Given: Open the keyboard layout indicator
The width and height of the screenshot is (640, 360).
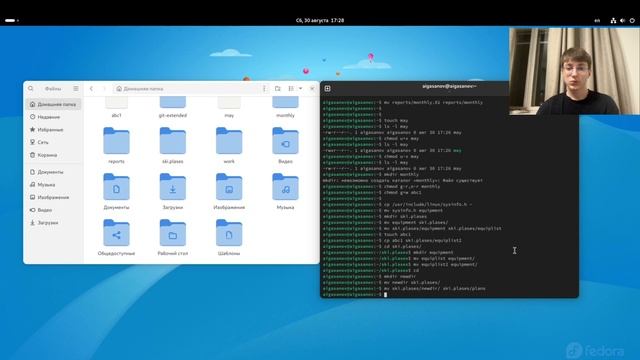Looking at the screenshot, I should tap(597, 20).
